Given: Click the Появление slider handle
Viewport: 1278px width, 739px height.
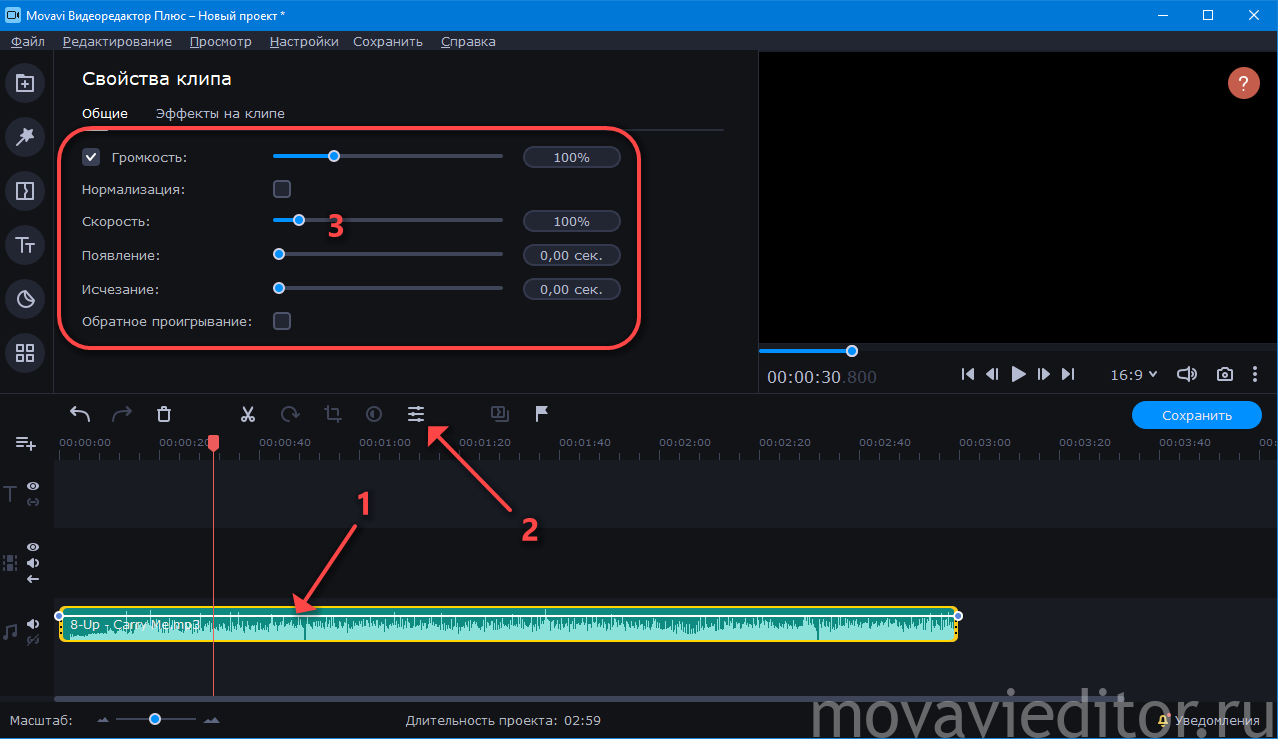Looking at the screenshot, I should point(279,254).
